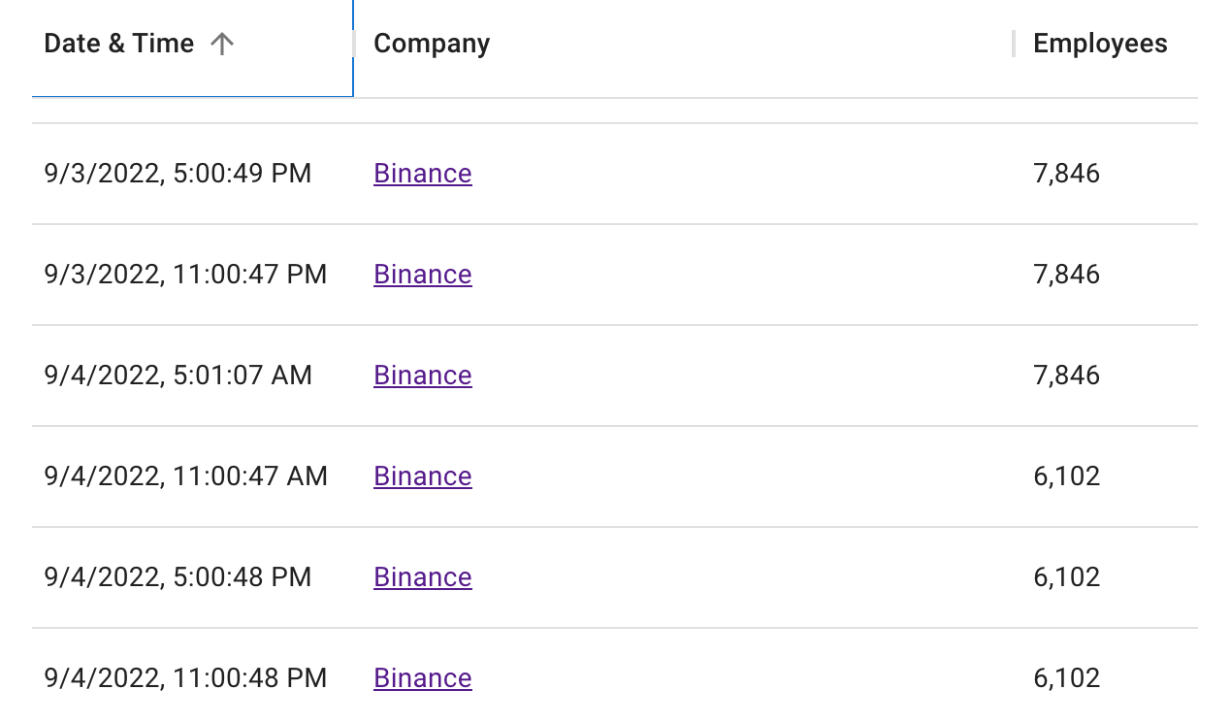Open Binance link for 9/4/2022 5:00:48 PM

click(423, 578)
